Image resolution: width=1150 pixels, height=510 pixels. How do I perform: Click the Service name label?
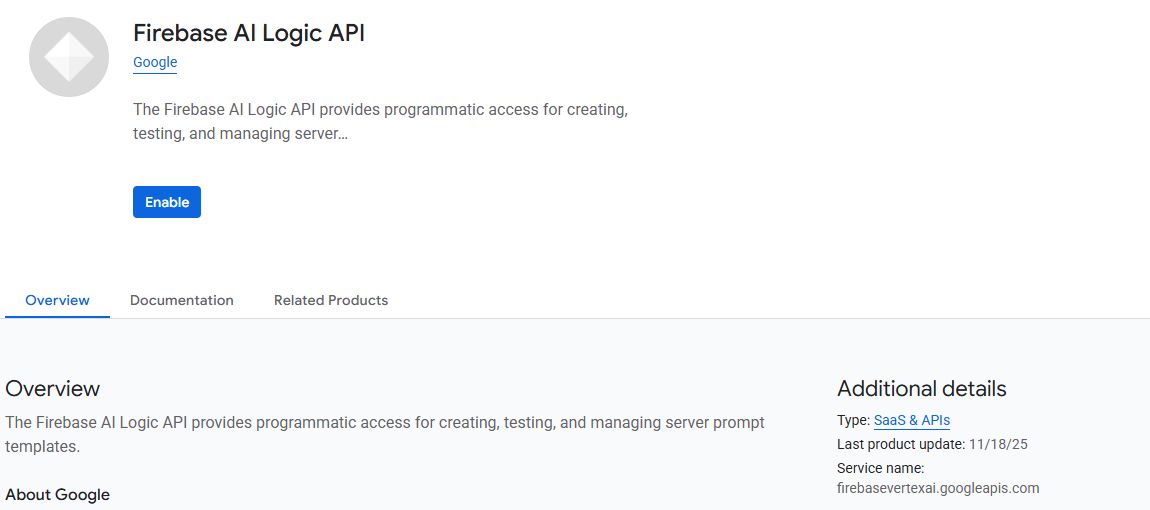[880, 468]
